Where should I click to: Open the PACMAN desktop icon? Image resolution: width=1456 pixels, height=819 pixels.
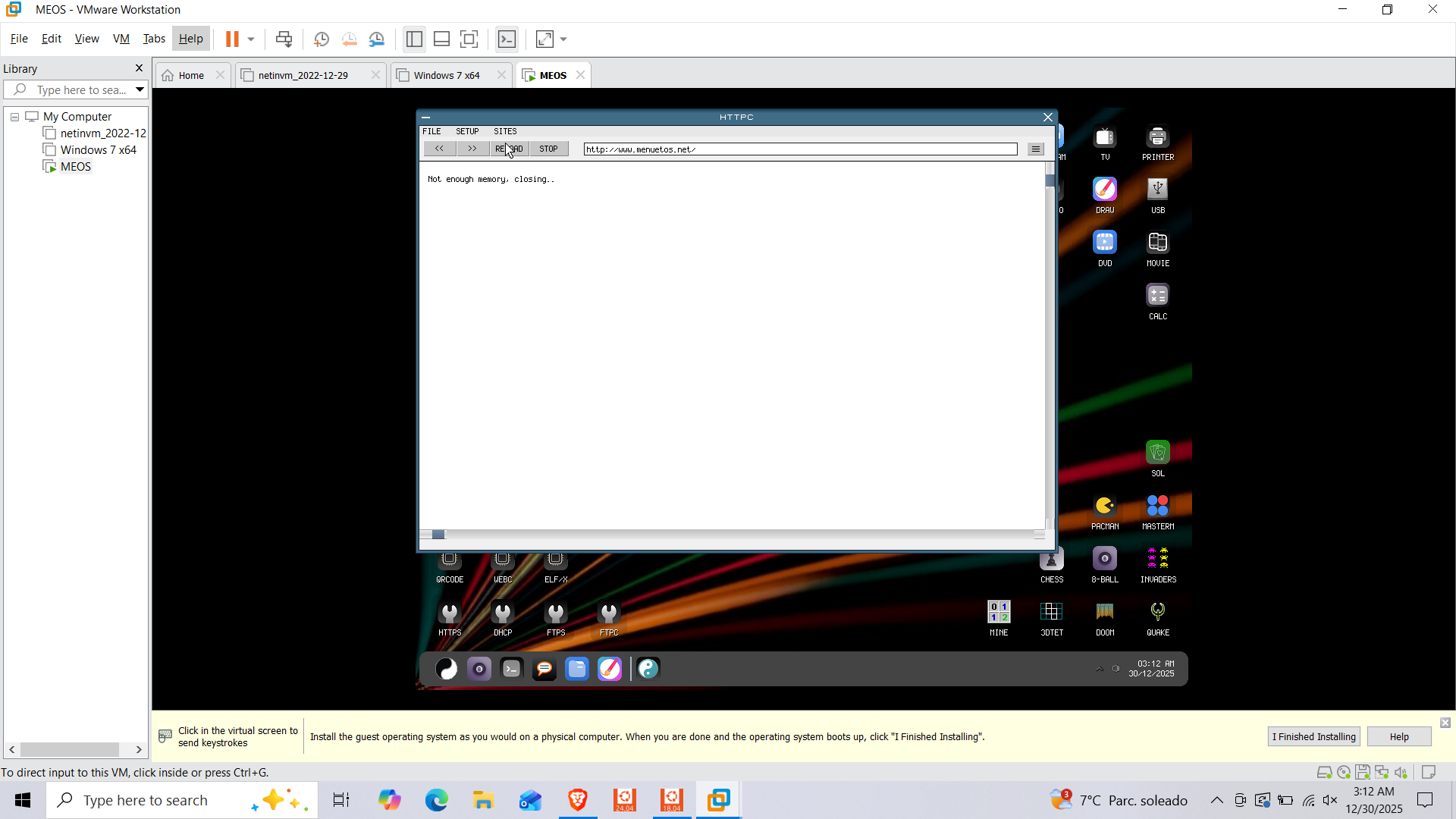(1105, 507)
